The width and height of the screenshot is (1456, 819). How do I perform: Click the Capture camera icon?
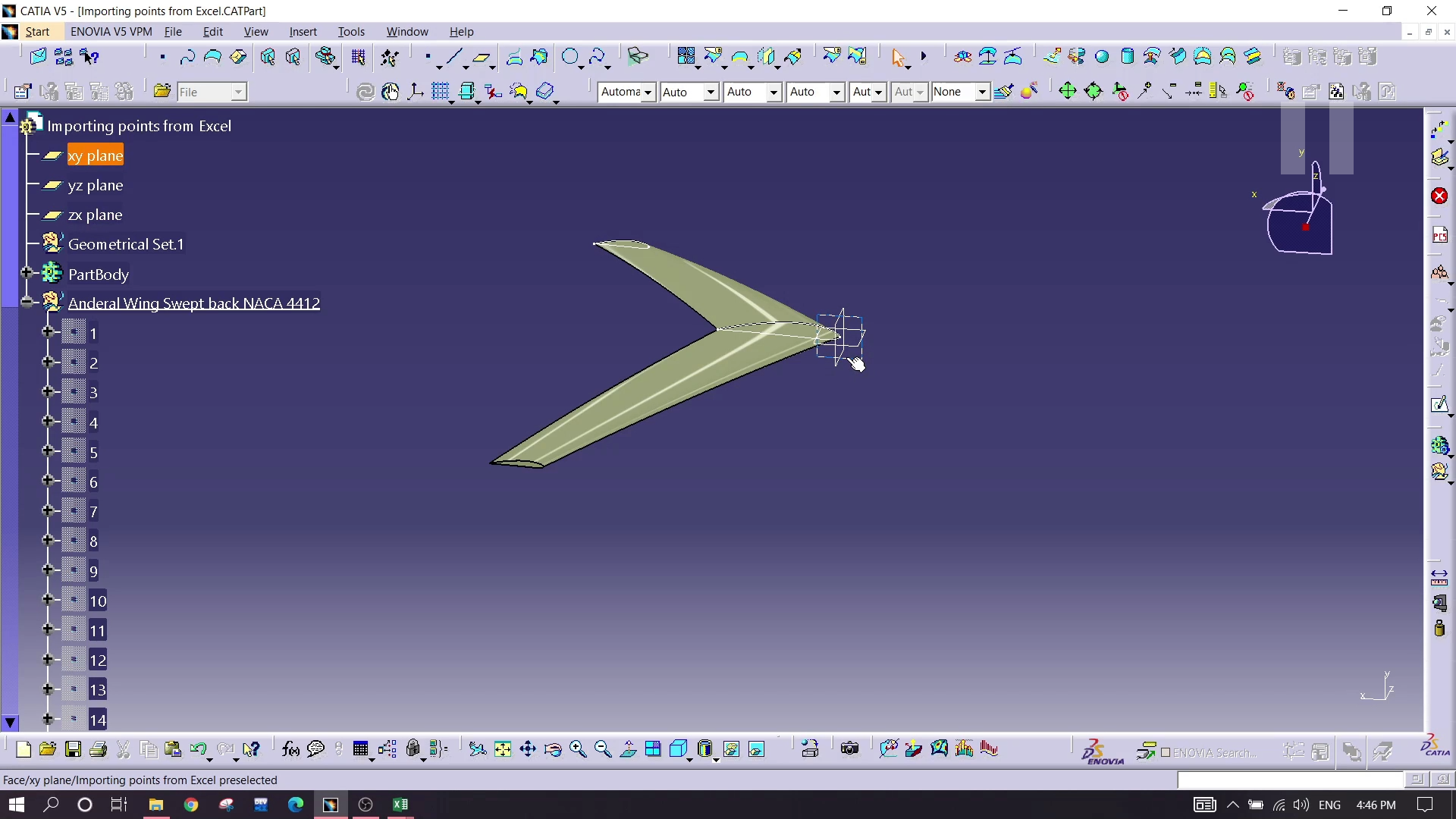pos(849,749)
